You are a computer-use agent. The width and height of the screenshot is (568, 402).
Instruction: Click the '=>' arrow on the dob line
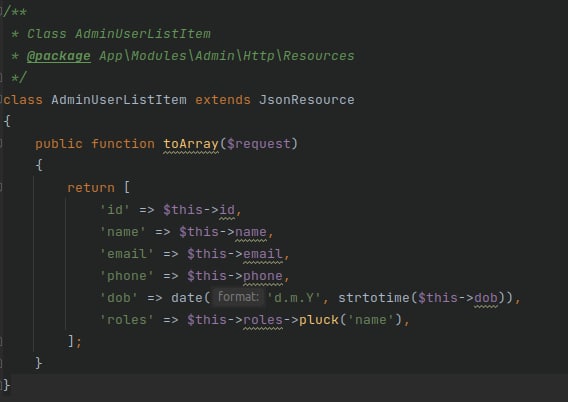[x=155, y=298]
